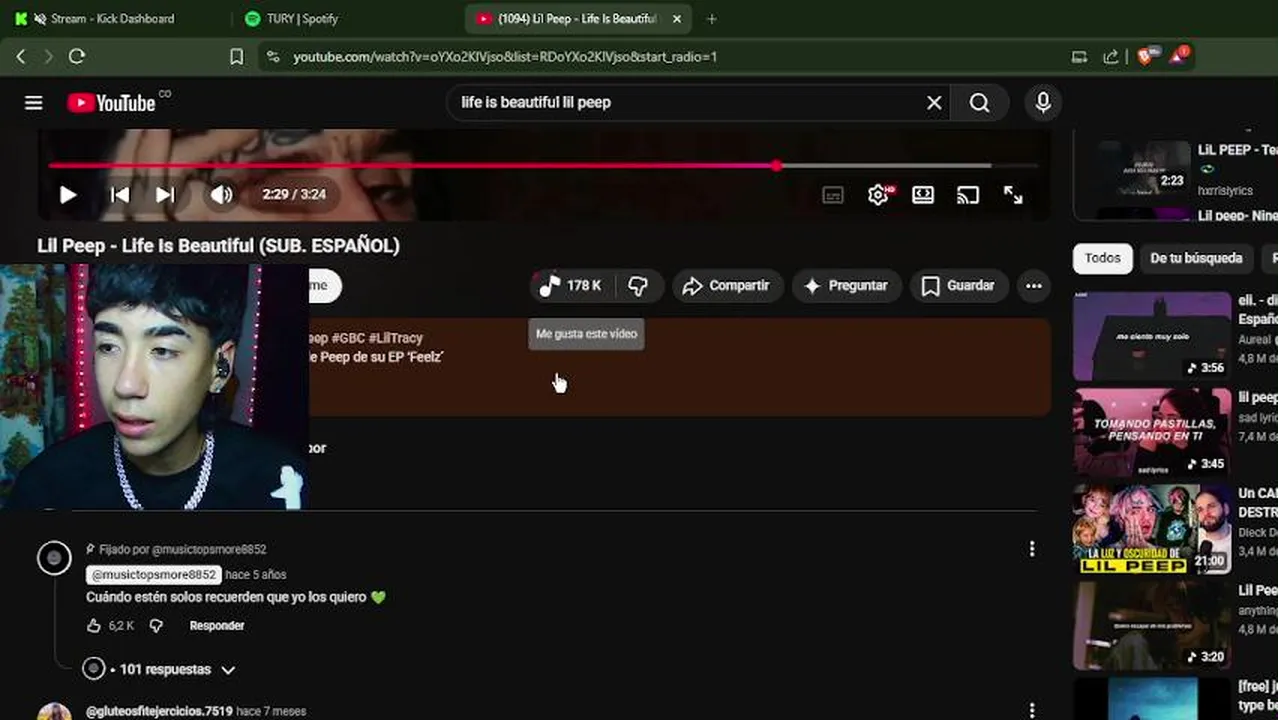Start voice search with microphone icon
Viewport: 1278px width, 720px height.
(x=1043, y=102)
